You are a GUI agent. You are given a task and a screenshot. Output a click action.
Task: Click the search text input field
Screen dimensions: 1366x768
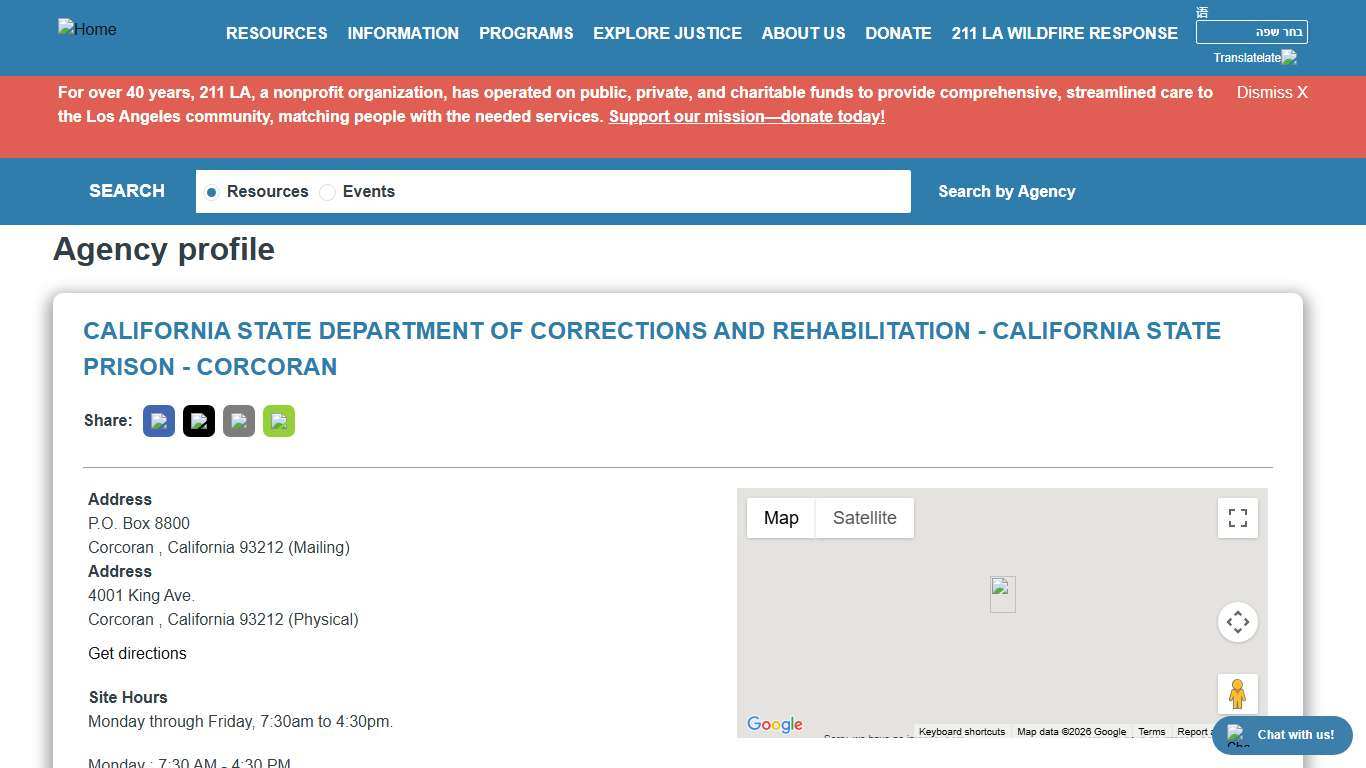(x=650, y=191)
